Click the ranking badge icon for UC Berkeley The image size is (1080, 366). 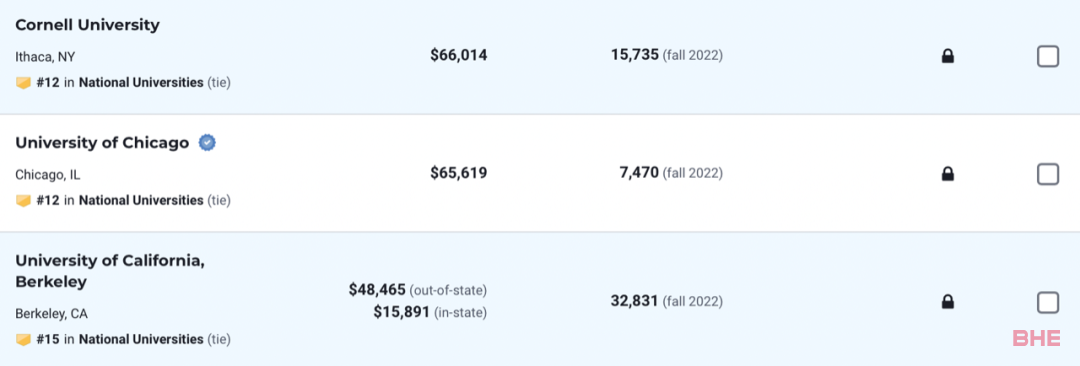(x=23, y=339)
